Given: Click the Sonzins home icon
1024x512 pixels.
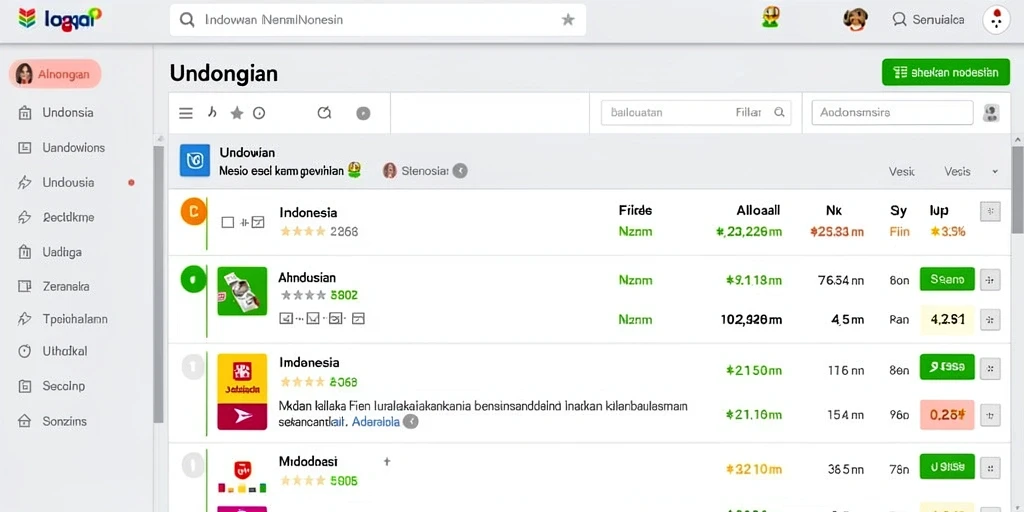Looking at the screenshot, I should tap(25, 421).
